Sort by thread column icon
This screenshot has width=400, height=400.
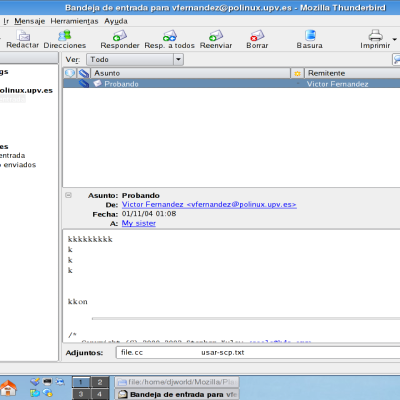coord(70,73)
